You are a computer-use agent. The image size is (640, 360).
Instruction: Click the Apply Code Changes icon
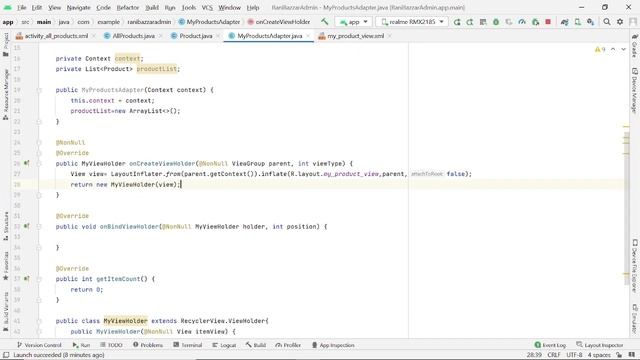pos(483,22)
